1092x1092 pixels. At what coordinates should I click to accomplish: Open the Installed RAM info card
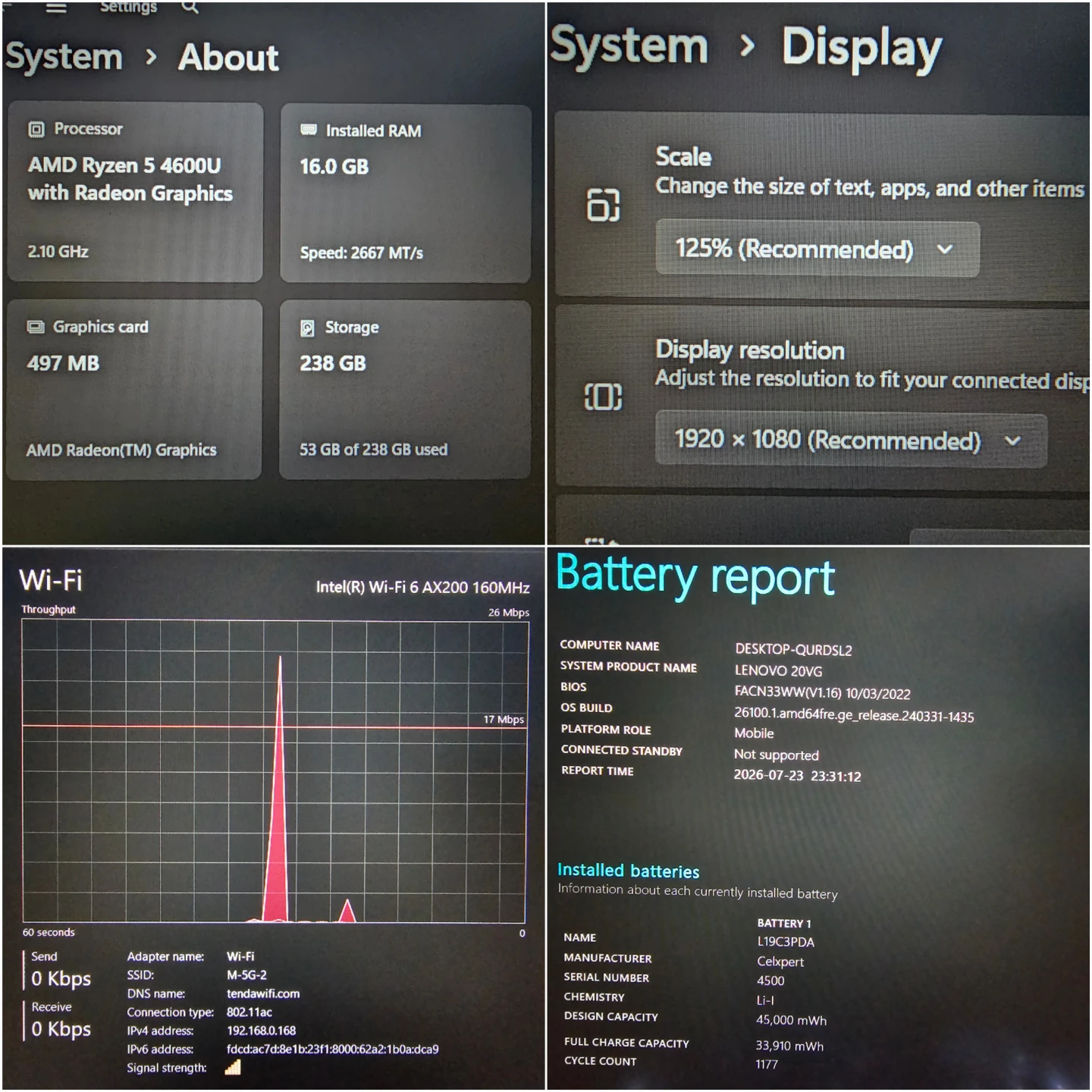point(405,194)
